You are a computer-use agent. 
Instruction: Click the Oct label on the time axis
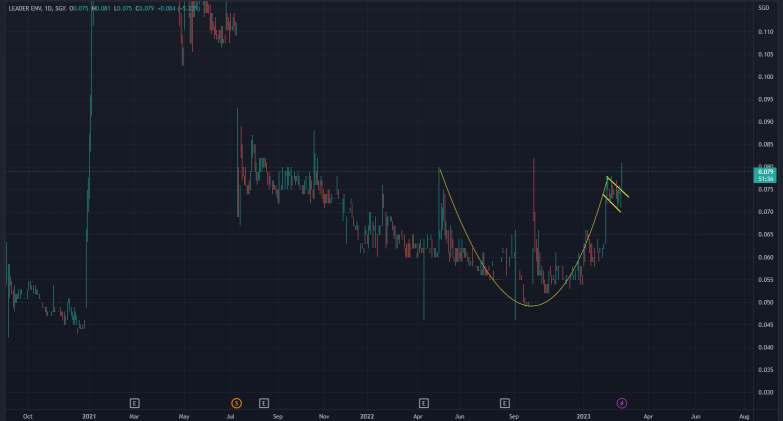pos(27,414)
